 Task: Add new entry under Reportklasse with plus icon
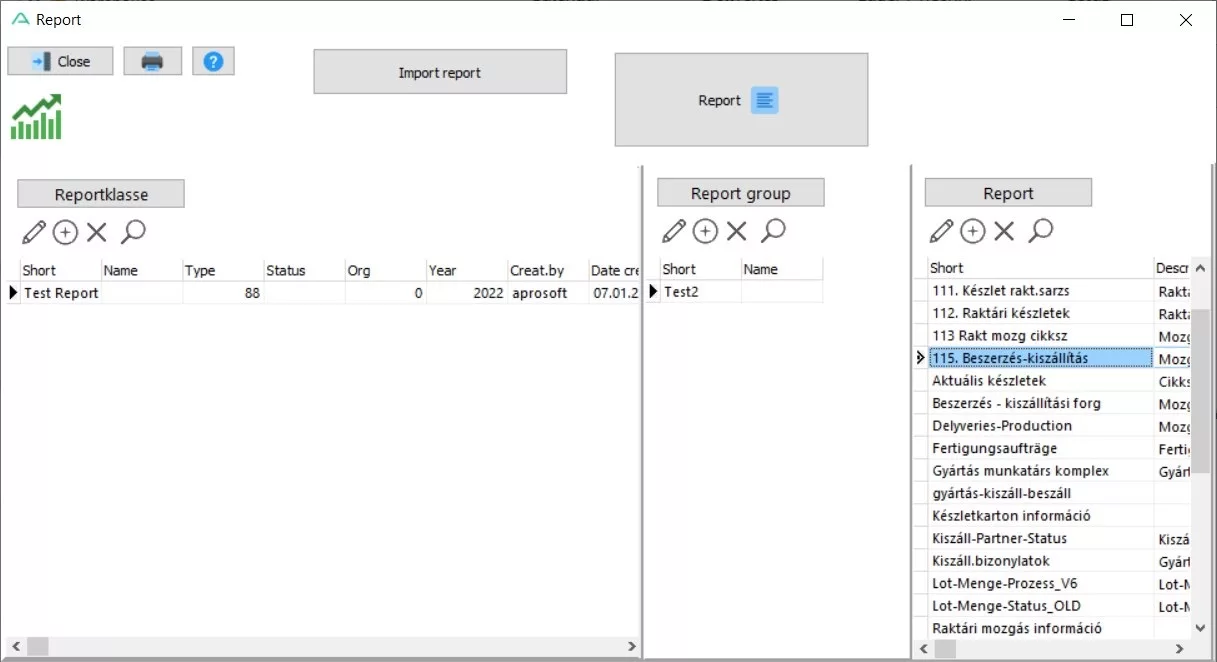65,232
